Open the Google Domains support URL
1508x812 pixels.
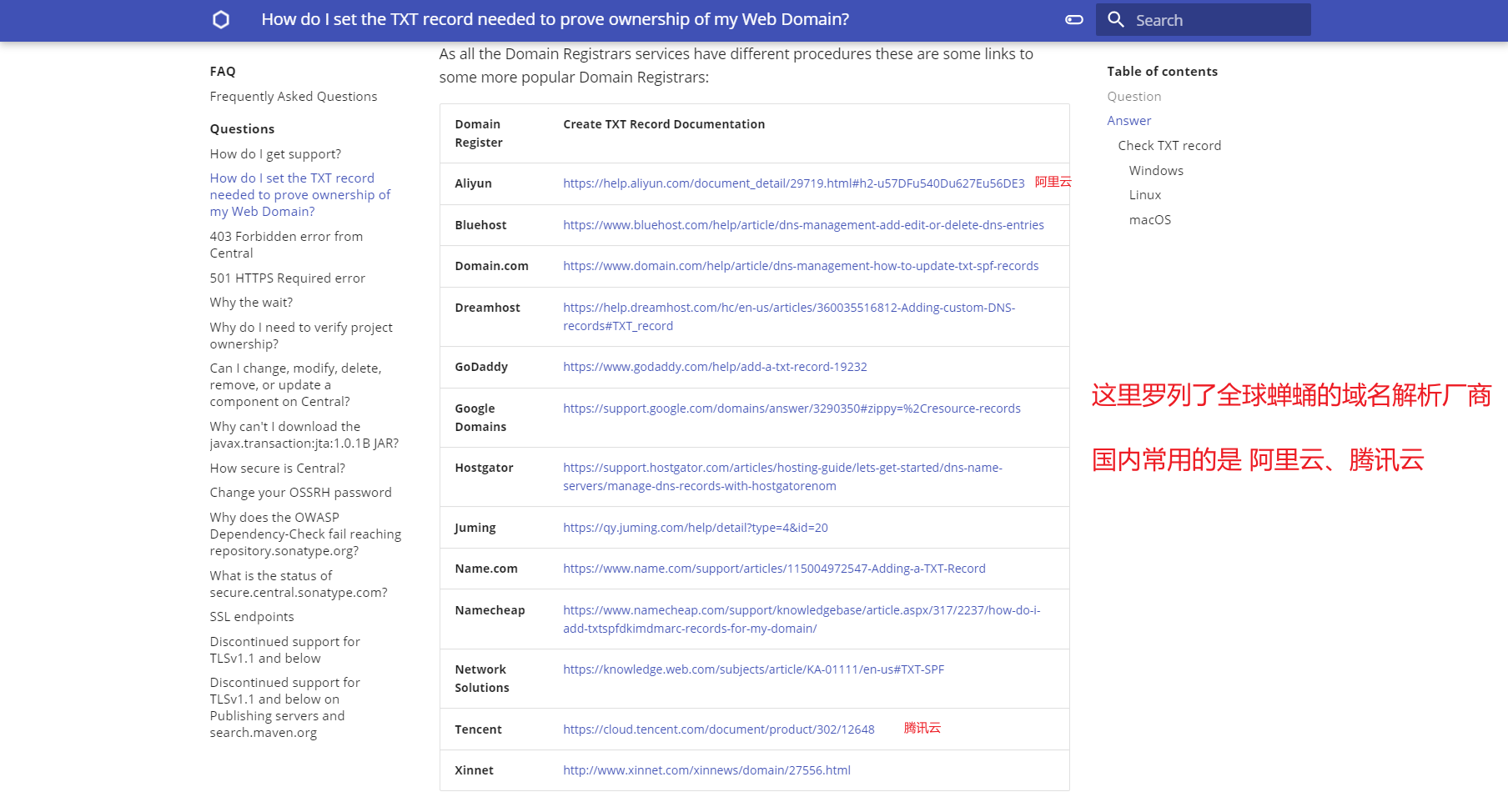click(792, 409)
